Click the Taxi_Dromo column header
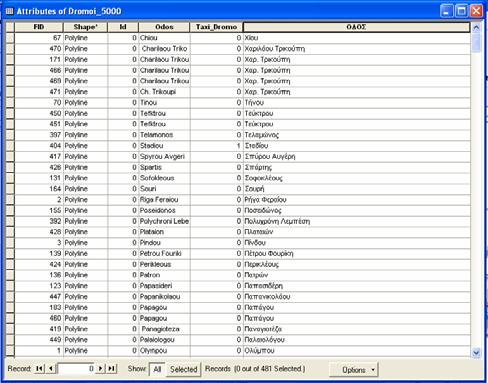Image resolution: width=488 pixels, height=383 pixels. [x=216, y=27]
